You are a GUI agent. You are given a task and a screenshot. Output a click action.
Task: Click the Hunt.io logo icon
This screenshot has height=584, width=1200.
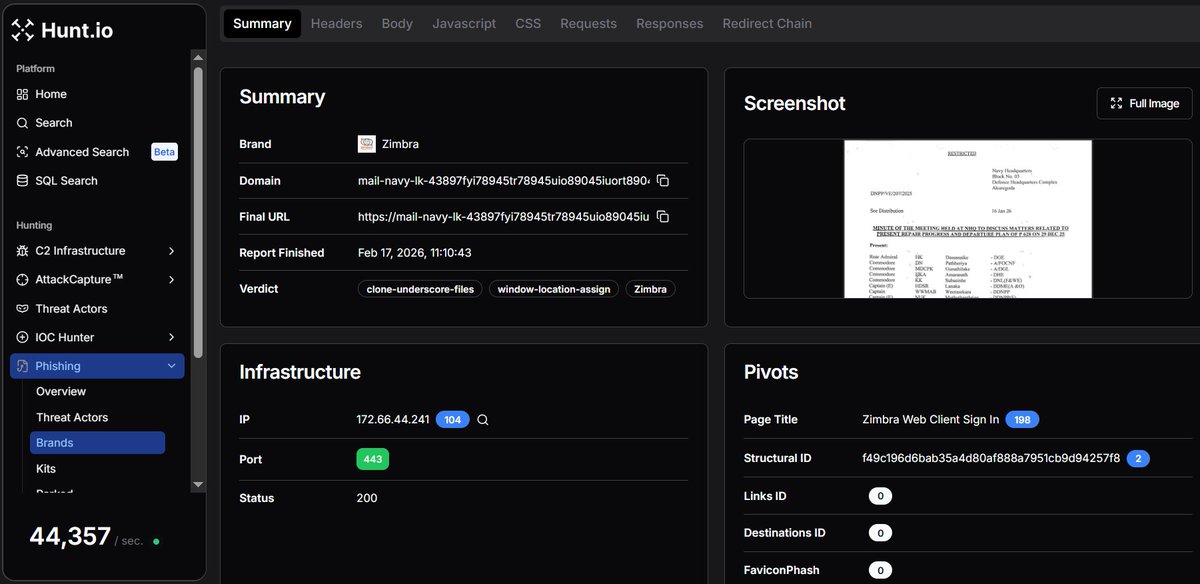tap(23, 30)
